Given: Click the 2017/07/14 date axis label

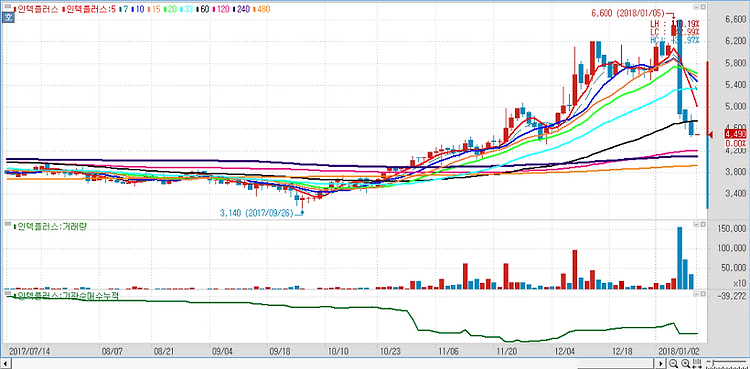Looking at the screenshot, I should (x=30, y=351).
